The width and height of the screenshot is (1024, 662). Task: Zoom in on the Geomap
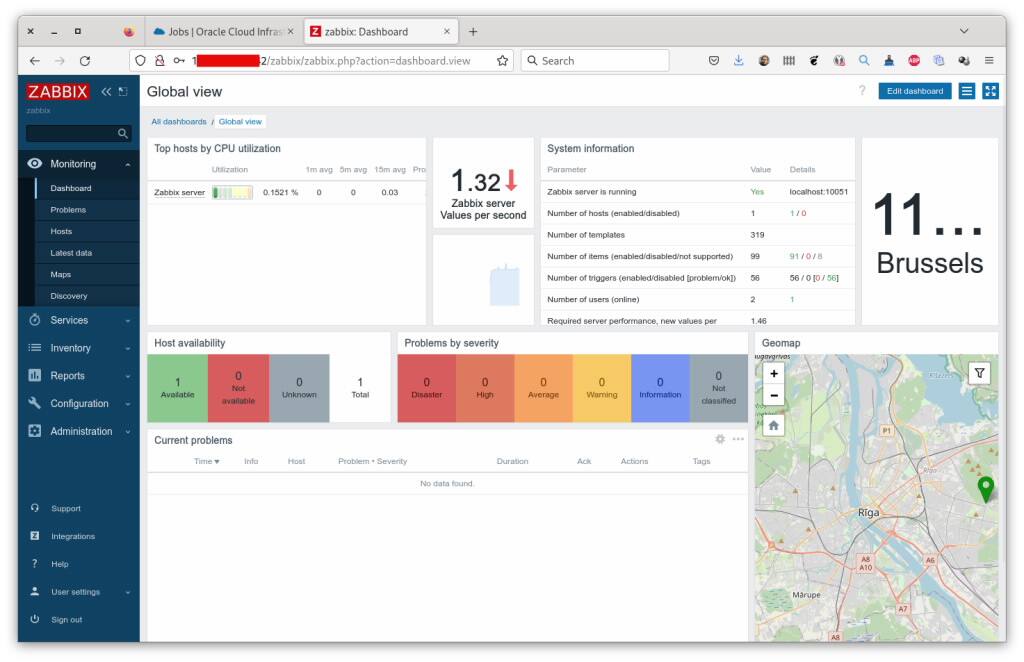point(773,373)
